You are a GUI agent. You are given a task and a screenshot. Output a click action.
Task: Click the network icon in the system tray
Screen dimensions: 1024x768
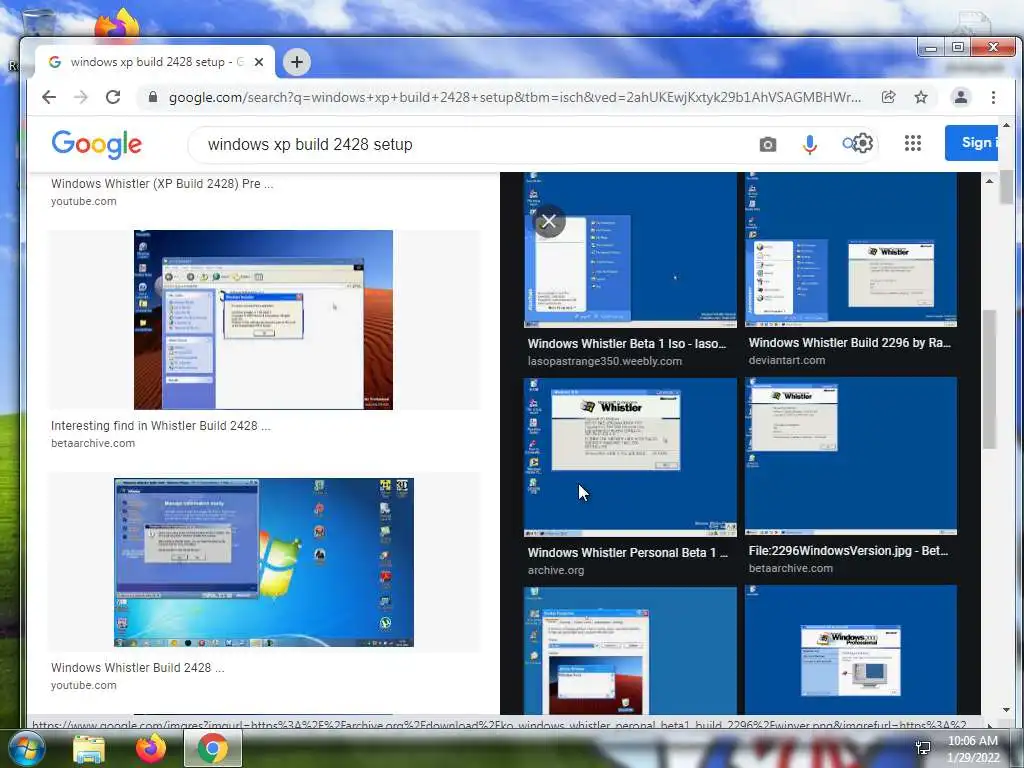(923, 748)
